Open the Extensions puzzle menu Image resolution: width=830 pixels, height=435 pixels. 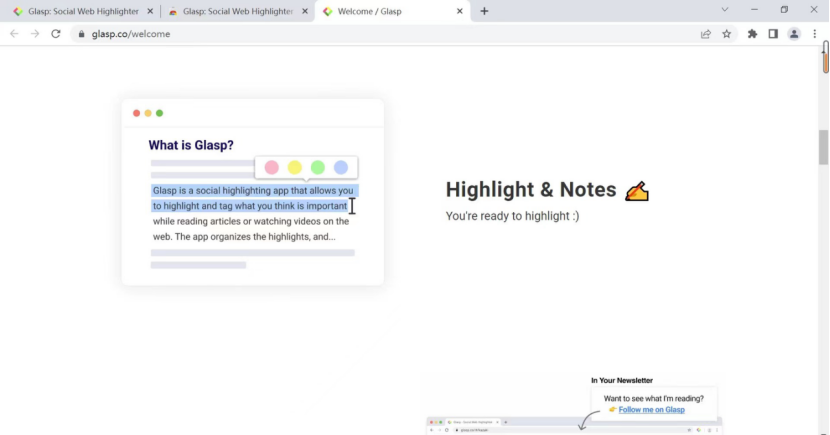click(x=752, y=34)
